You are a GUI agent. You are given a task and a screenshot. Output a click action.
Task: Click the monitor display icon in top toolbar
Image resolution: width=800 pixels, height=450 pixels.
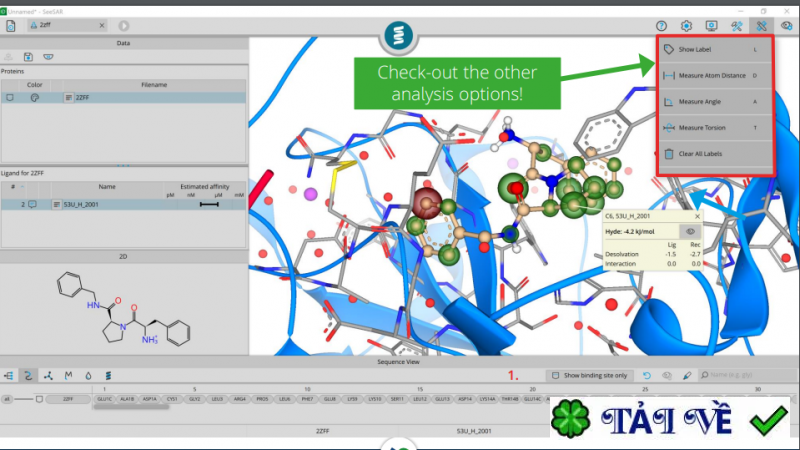[x=711, y=26]
